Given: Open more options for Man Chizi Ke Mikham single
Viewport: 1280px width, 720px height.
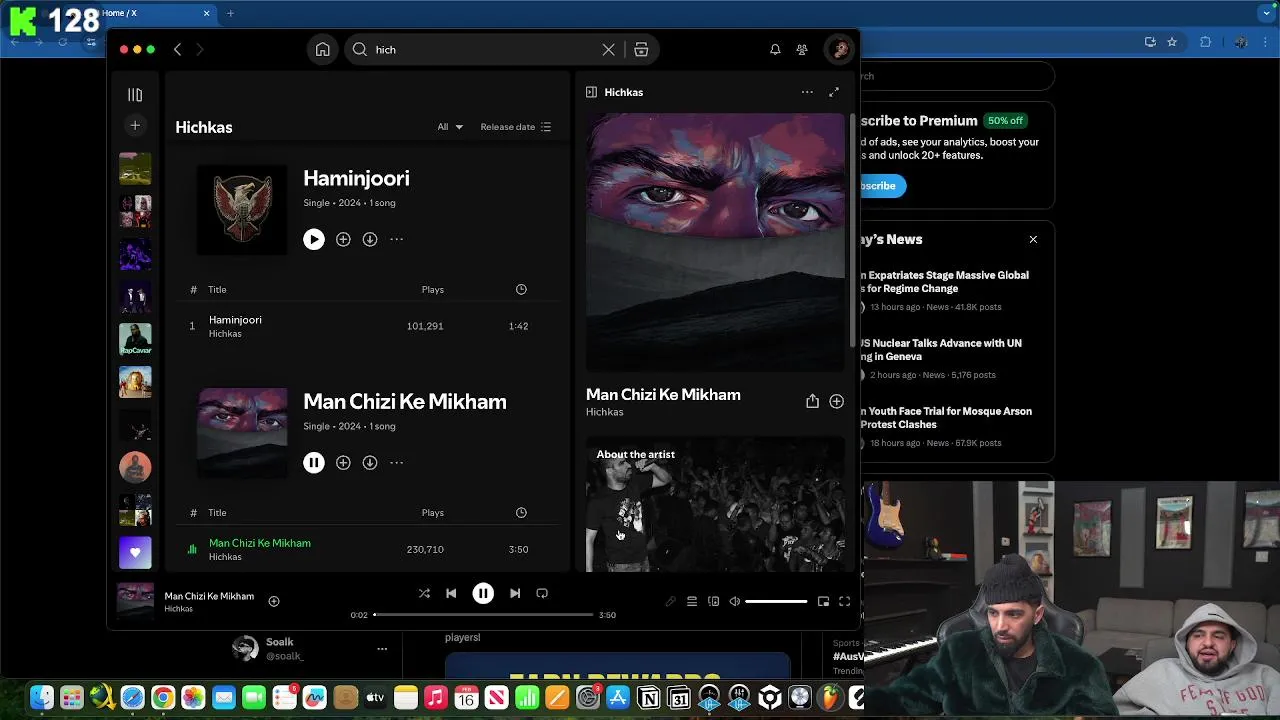Looking at the screenshot, I should point(397,462).
